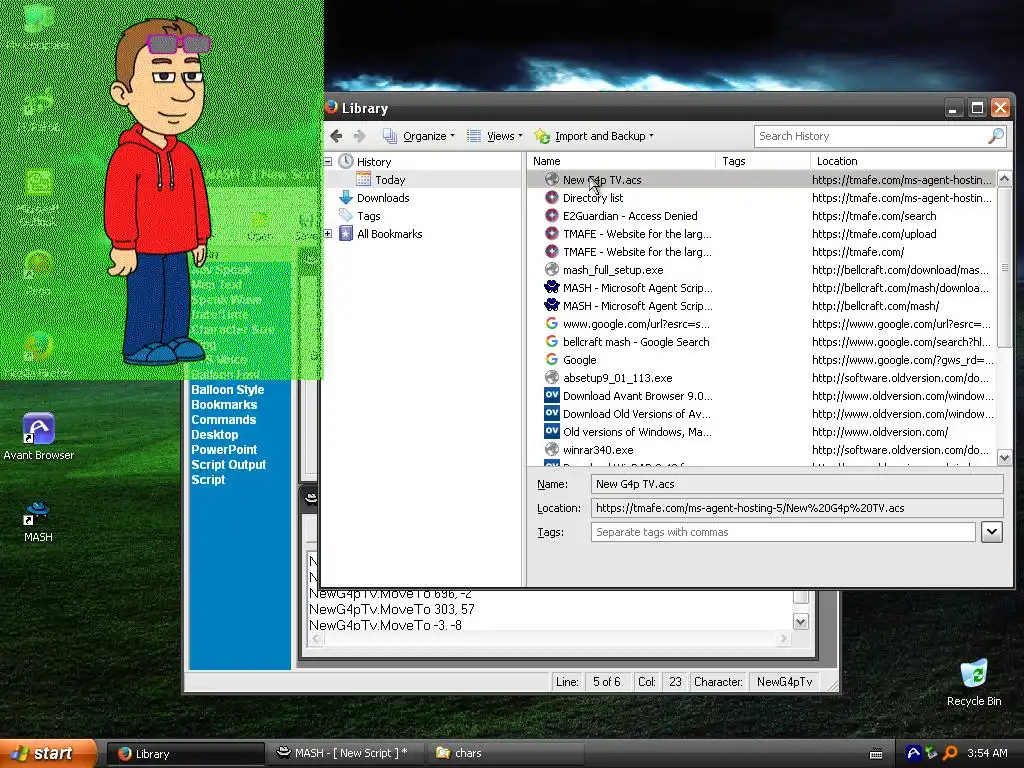The image size is (1024, 768).
Task: Click the Character NewG4pTv status field
Action: tap(784, 682)
